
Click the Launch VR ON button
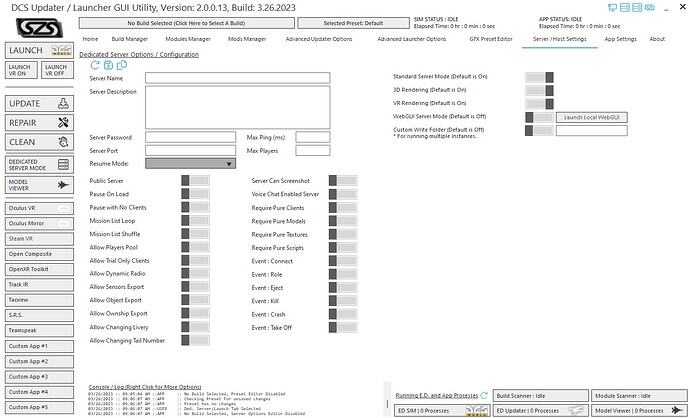21,70
